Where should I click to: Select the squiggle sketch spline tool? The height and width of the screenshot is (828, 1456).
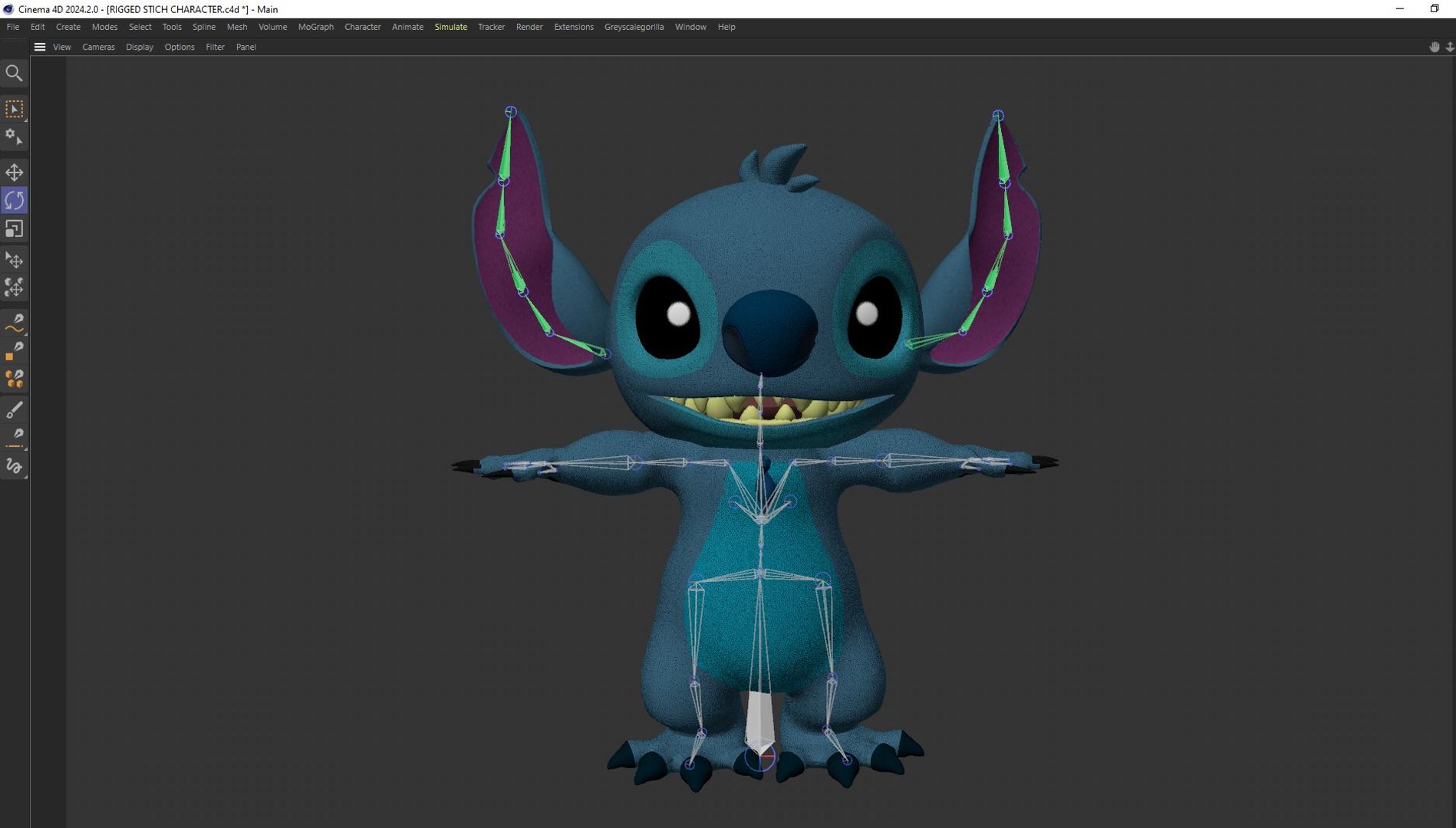tap(14, 466)
